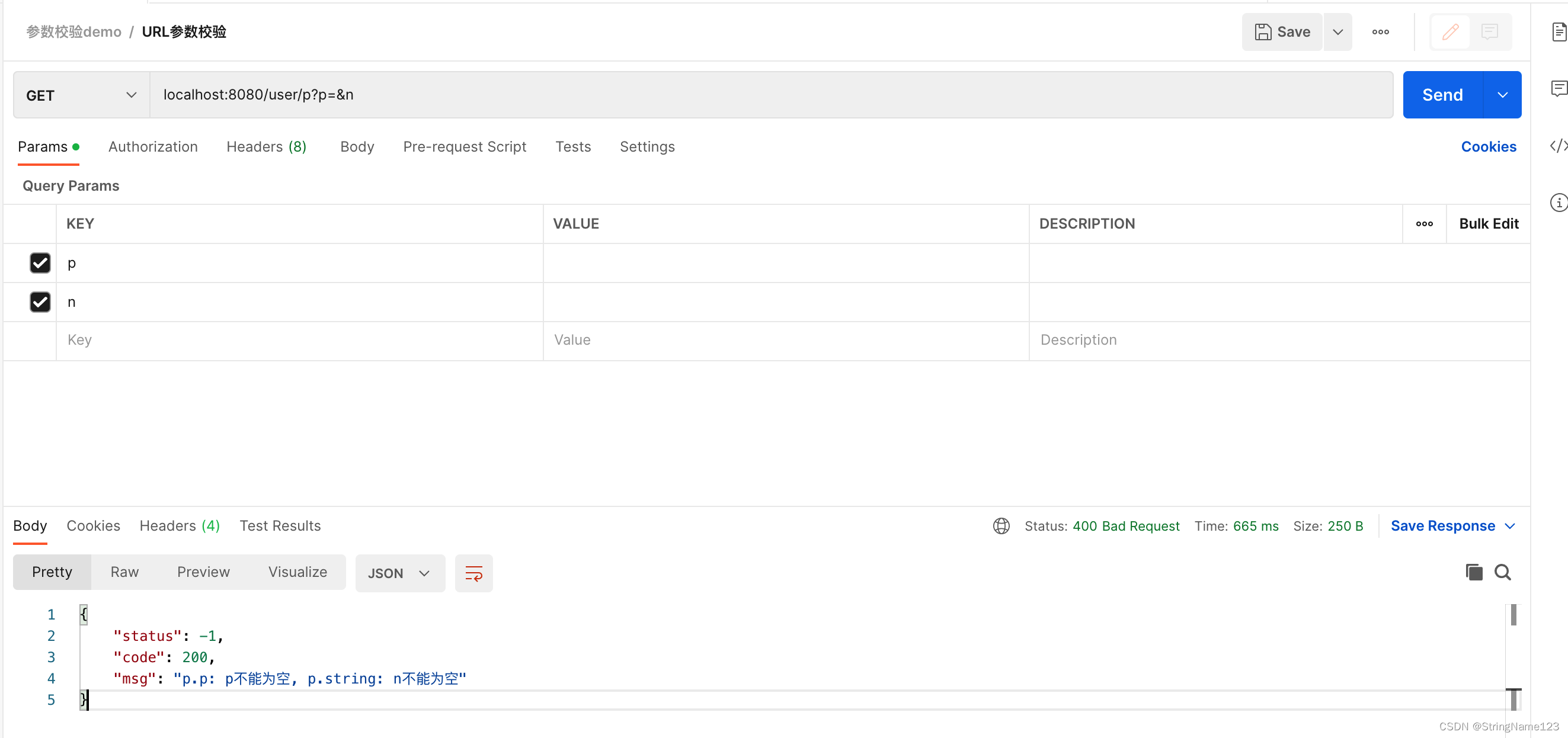Click the globe network information icon
The height and width of the screenshot is (738, 1568).
click(x=1001, y=526)
